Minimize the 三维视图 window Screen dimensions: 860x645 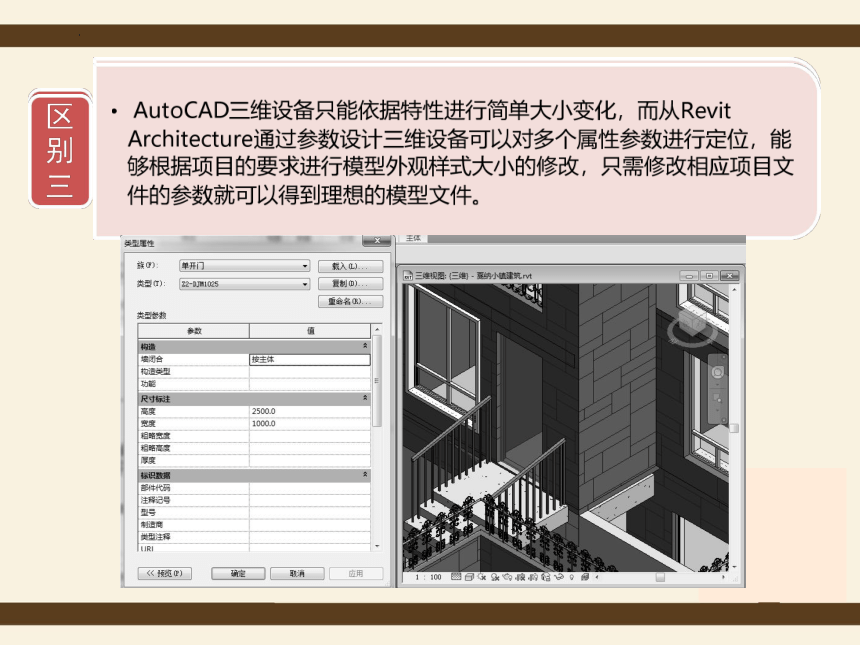point(689,275)
